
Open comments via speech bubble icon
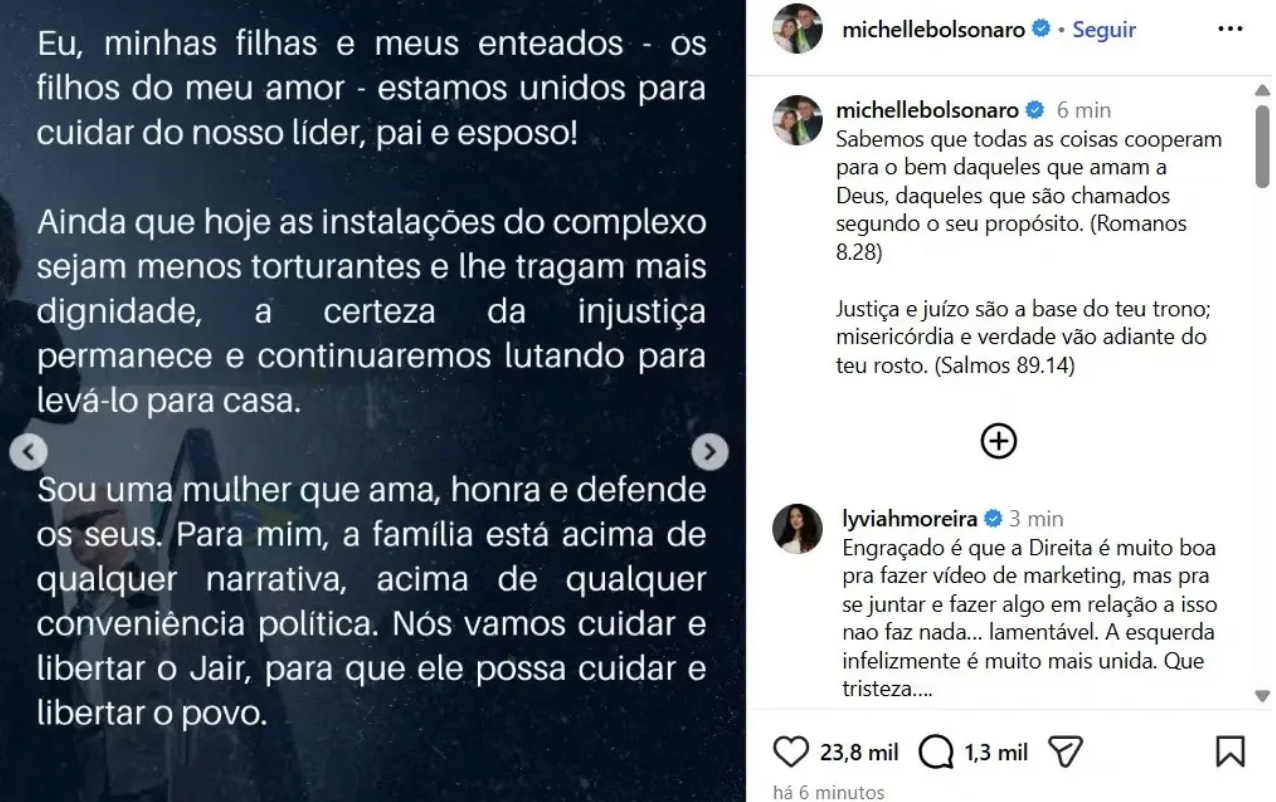click(935, 753)
